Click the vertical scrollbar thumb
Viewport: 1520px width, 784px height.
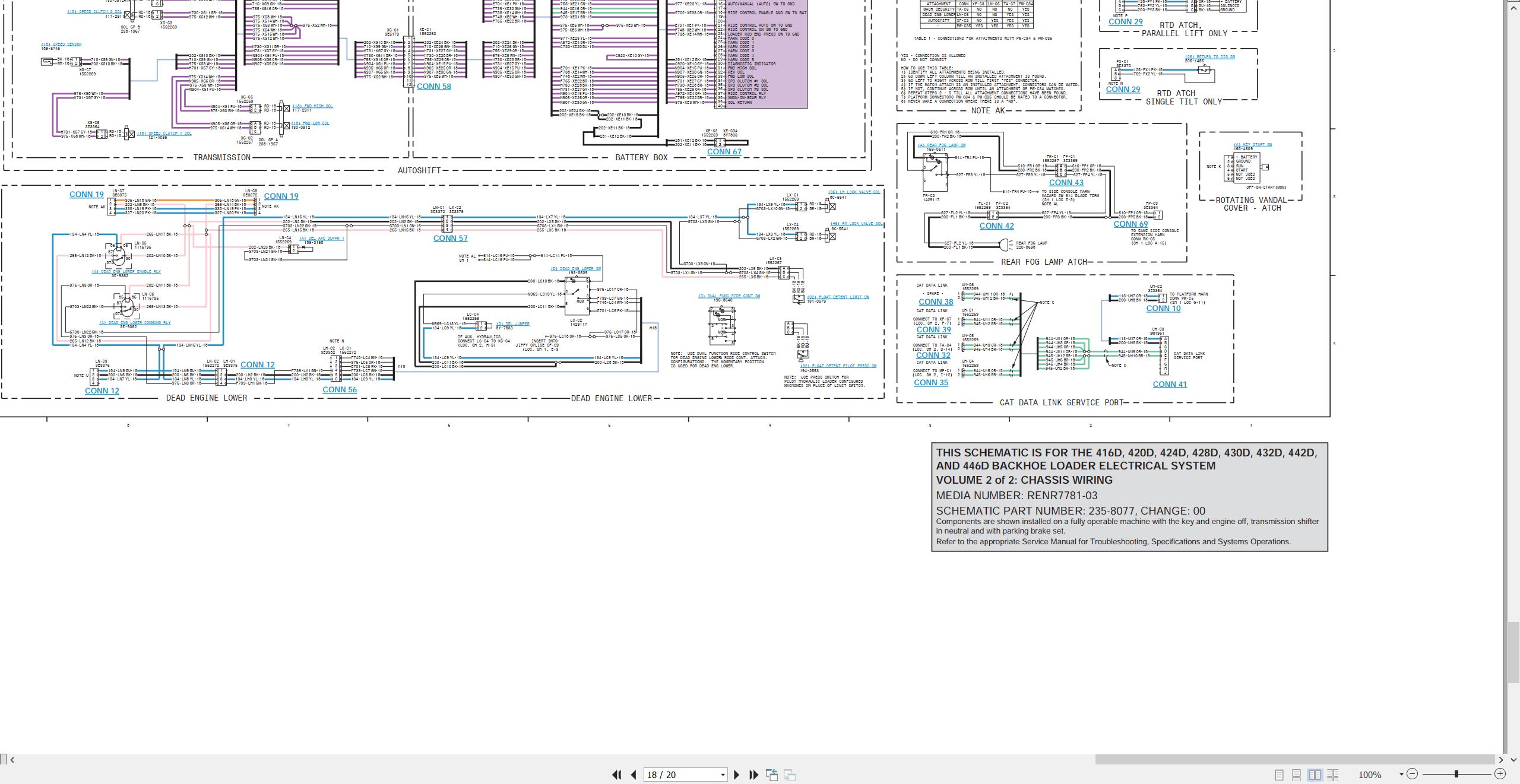pos(1513,653)
